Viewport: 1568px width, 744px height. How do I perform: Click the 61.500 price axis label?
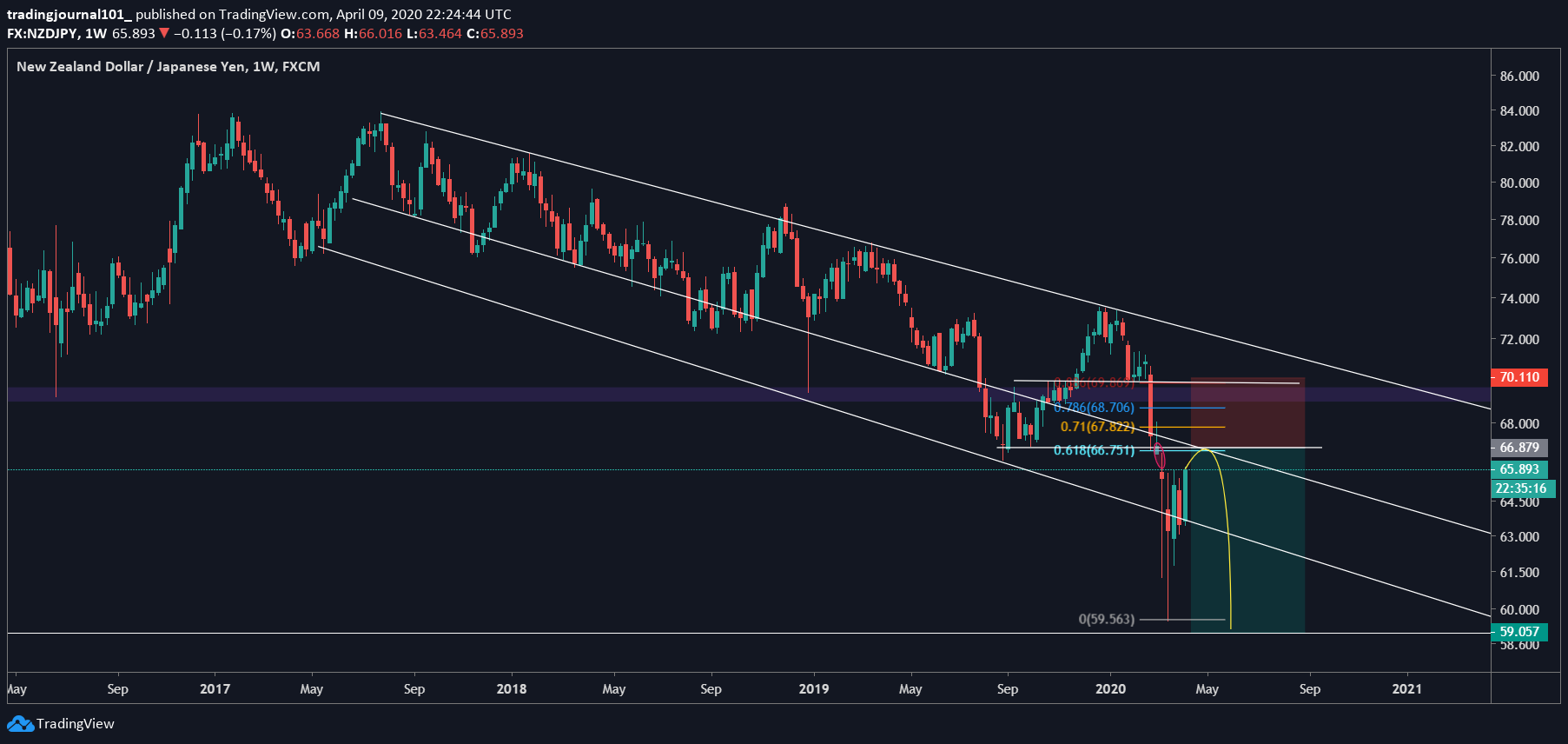1519,573
